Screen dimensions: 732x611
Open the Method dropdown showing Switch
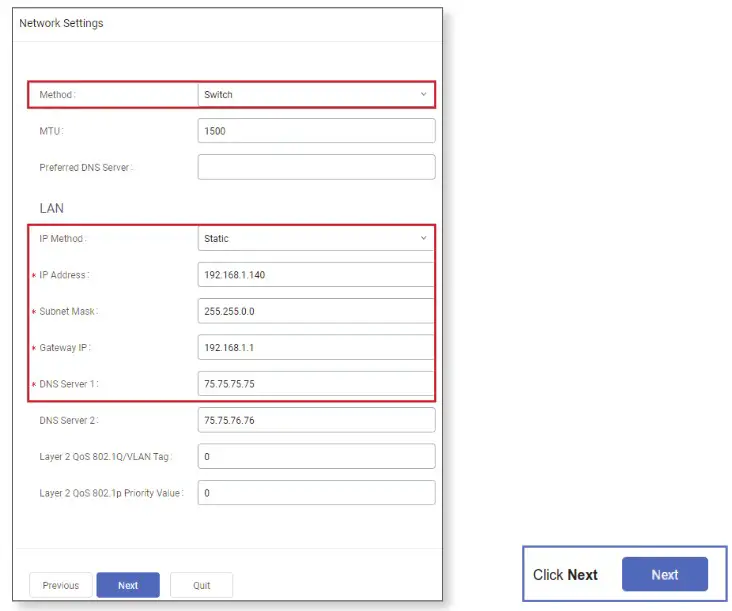pyautogui.click(x=315, y=95)
